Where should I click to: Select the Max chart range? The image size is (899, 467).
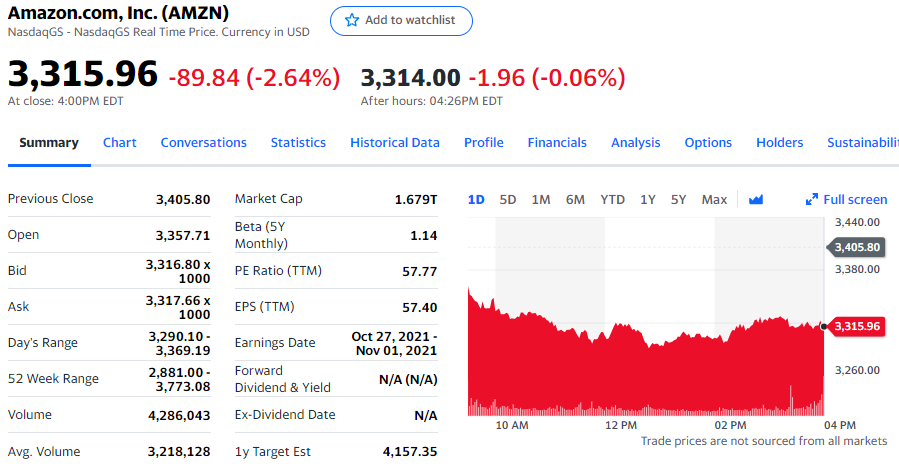tap(714, 200)
